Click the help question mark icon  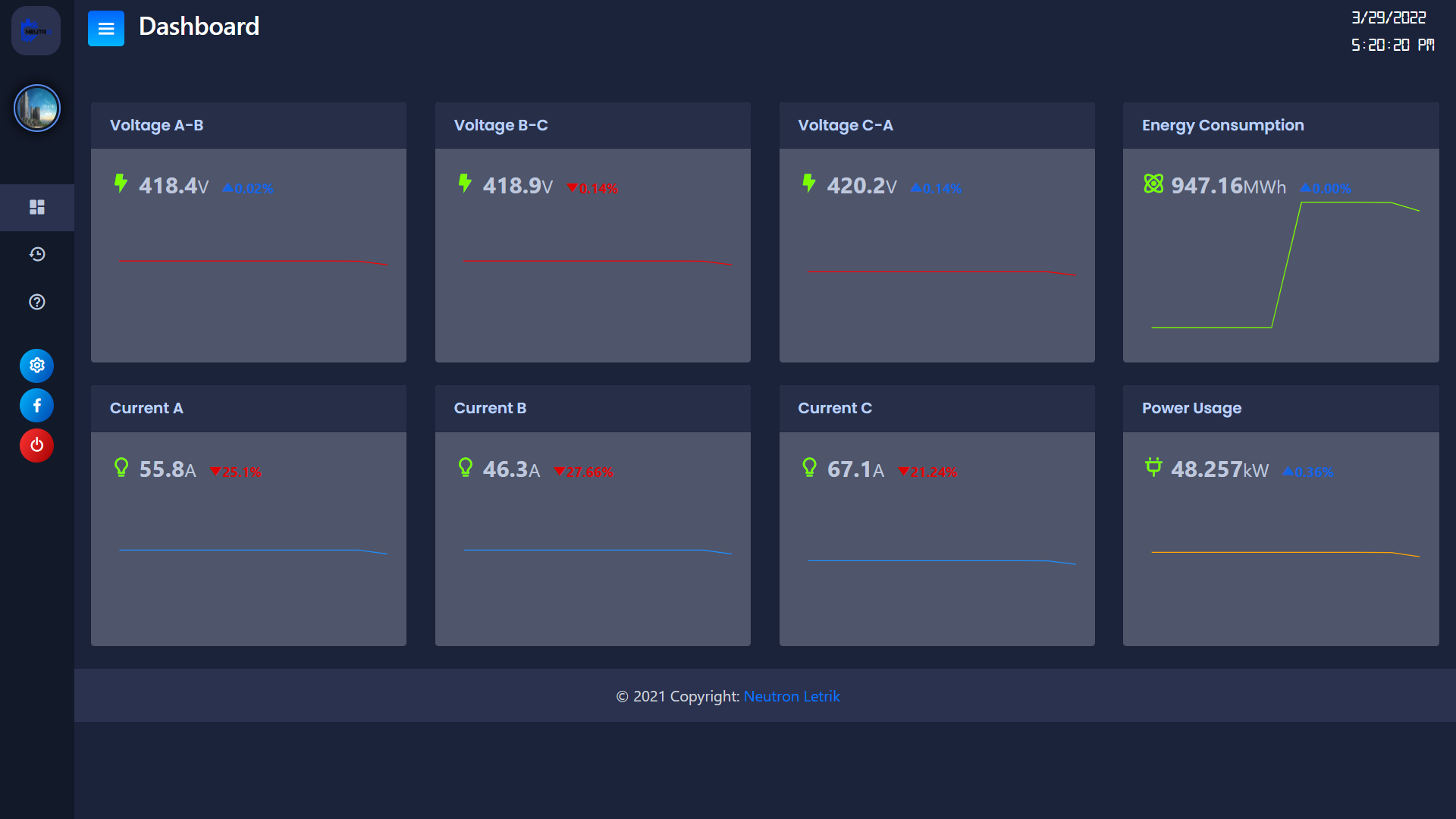pos(36,302)
